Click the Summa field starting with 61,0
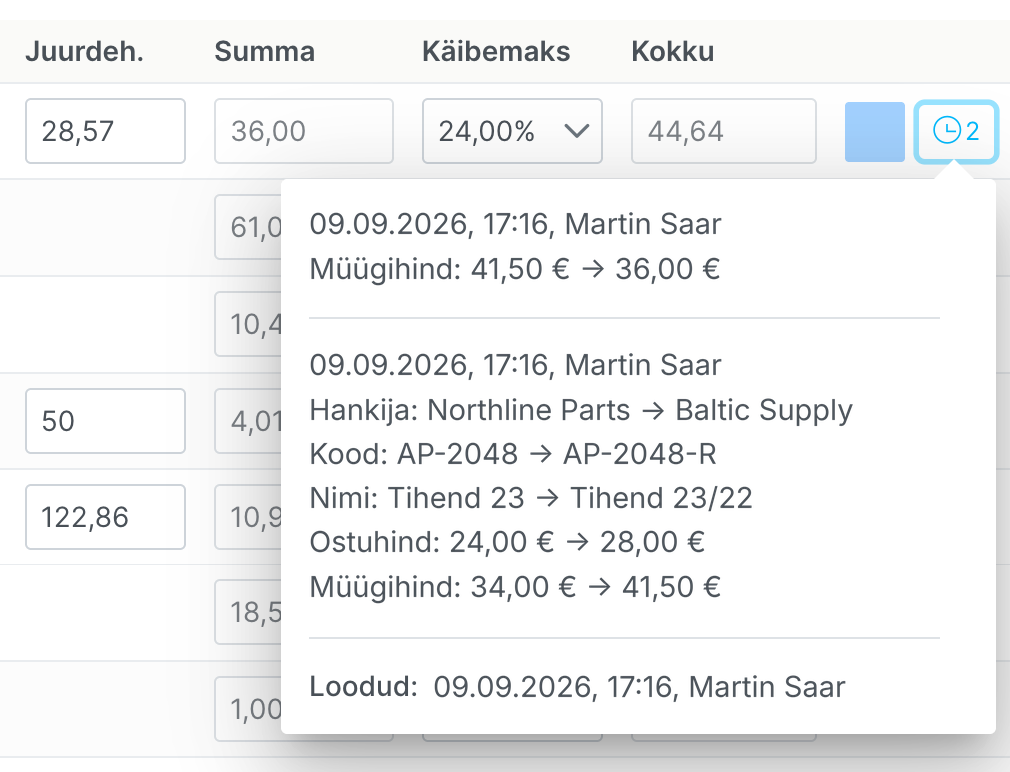Image resolution: width=1010 pixels, height=772 pixels. pyautogui.click(x=249, y=227)
